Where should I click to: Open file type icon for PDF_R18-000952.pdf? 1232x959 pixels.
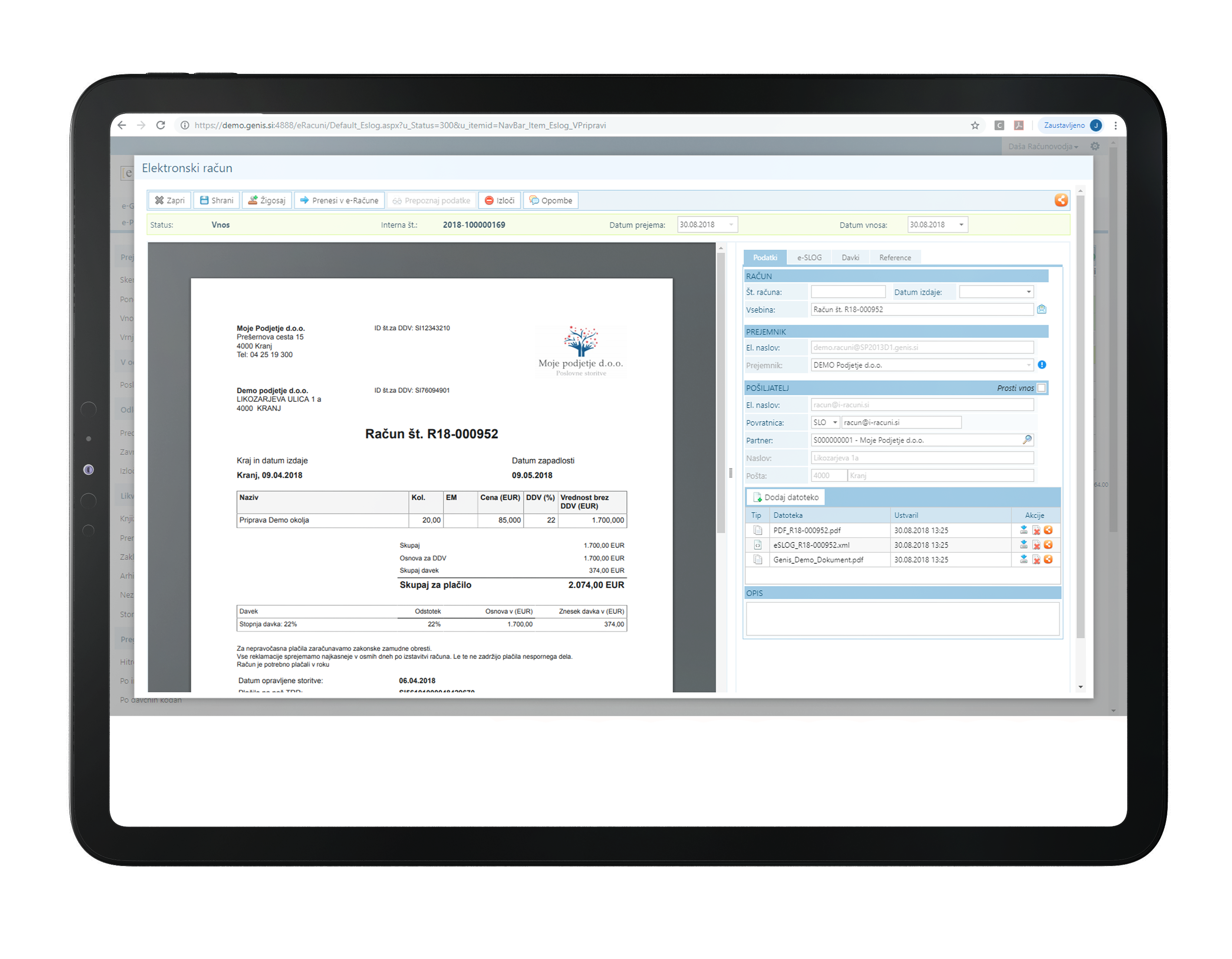pos(758,530)
